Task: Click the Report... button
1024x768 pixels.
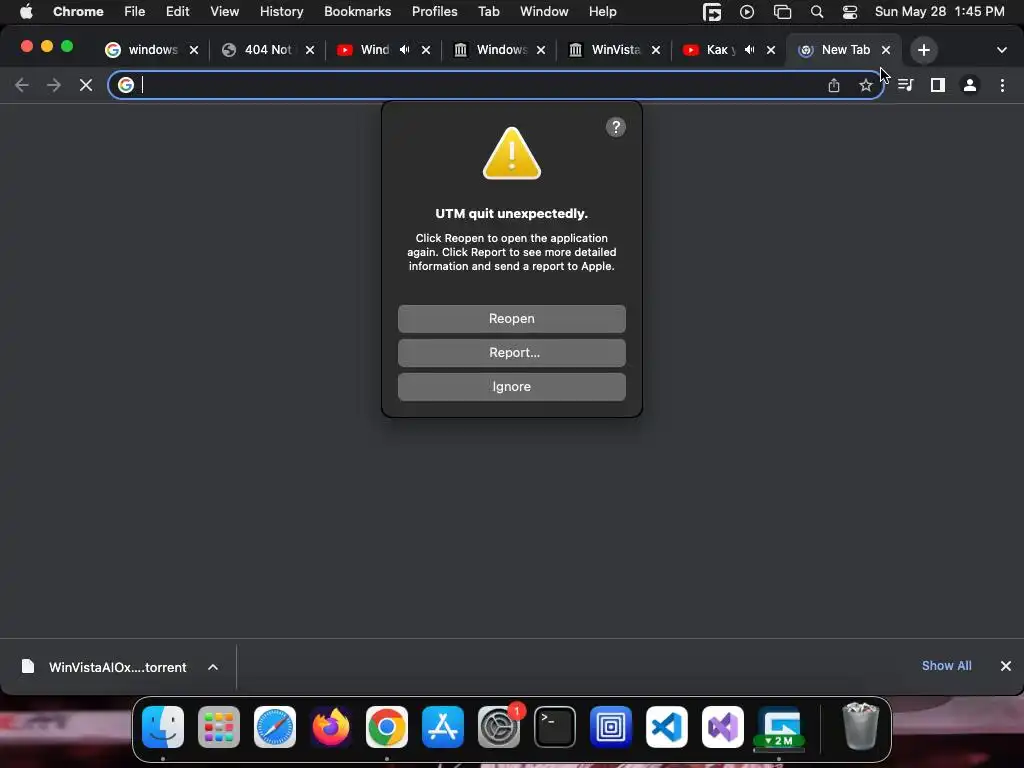Action: coord(511,353)
